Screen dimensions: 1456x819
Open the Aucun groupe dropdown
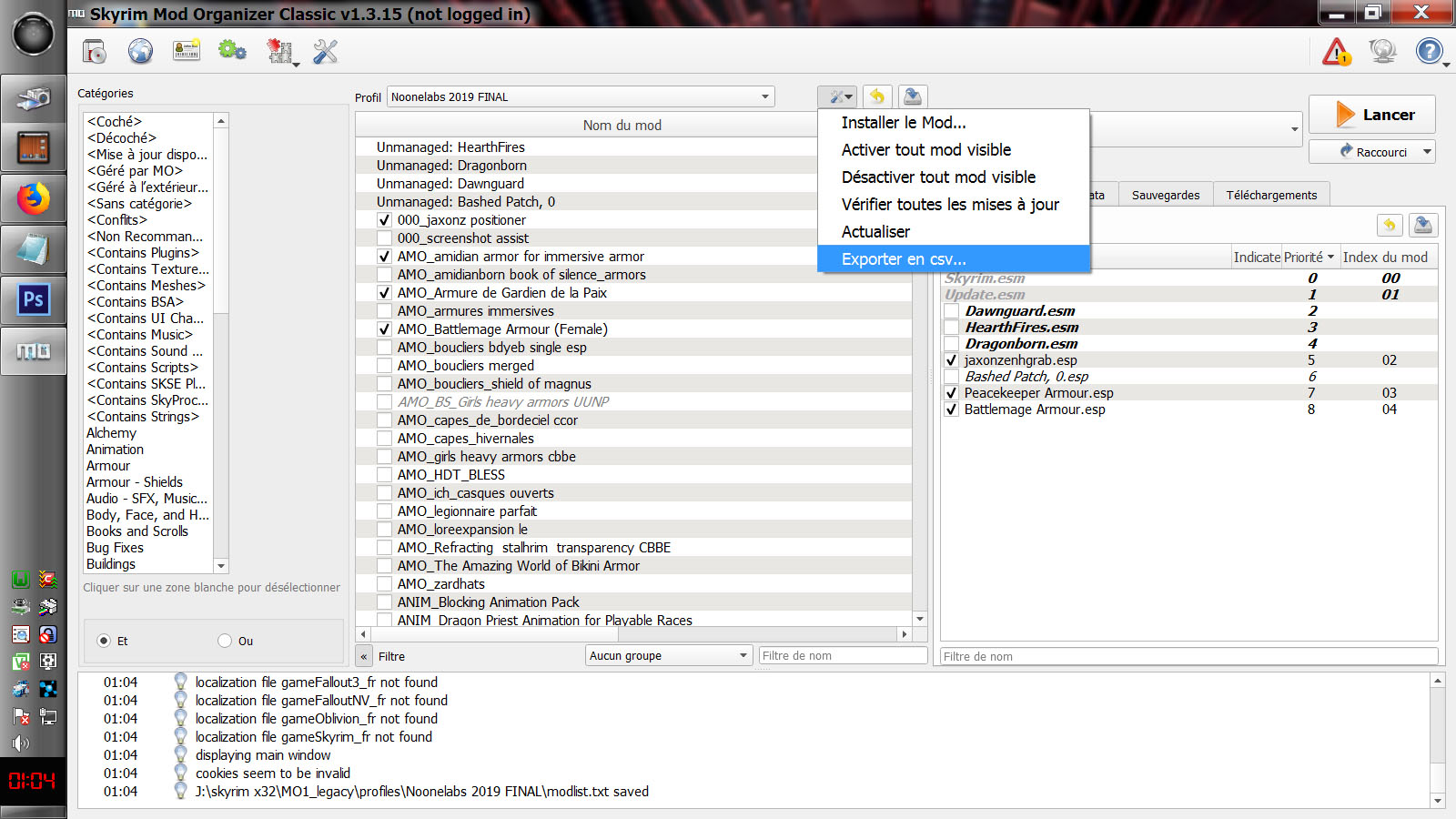tap(668, 655)
